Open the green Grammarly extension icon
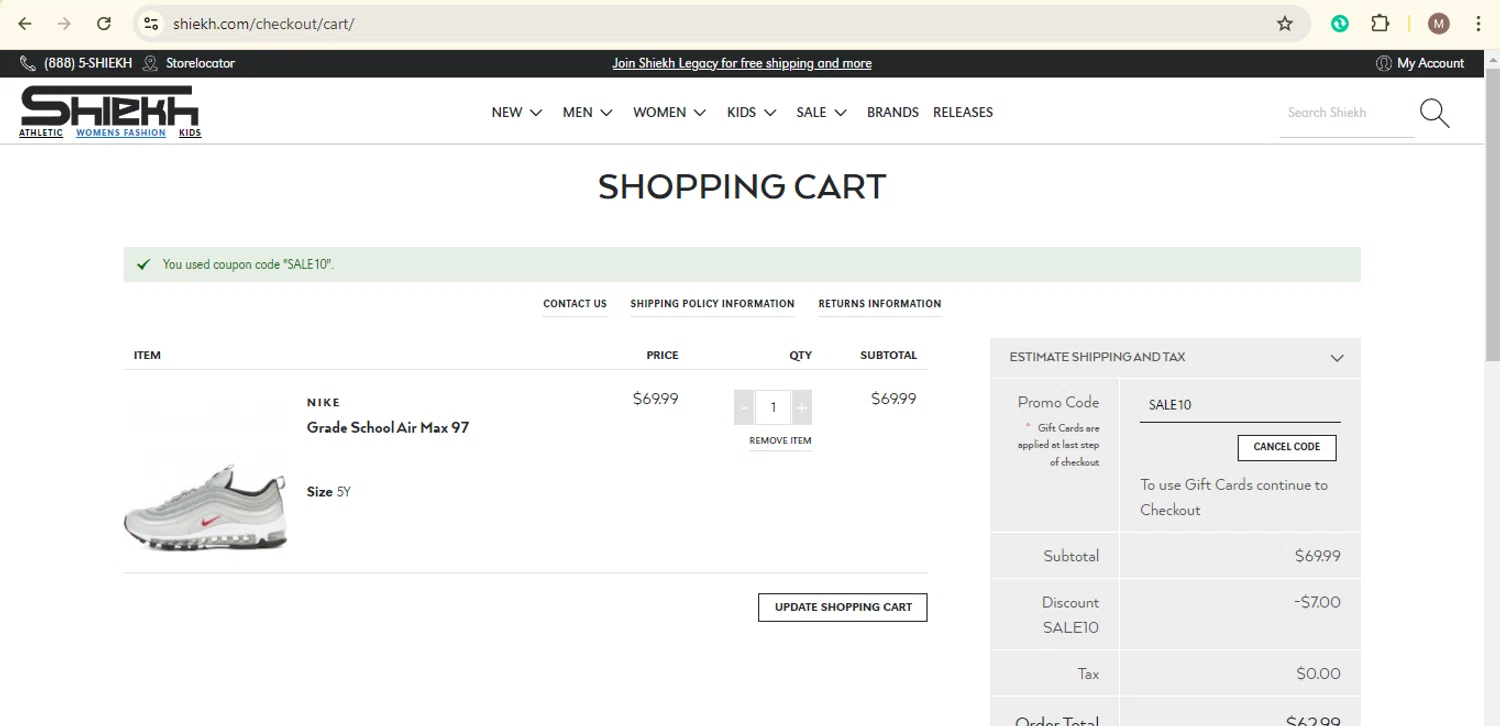Viewport: 1500px width, 726px height. click(x=1340, y=24)
